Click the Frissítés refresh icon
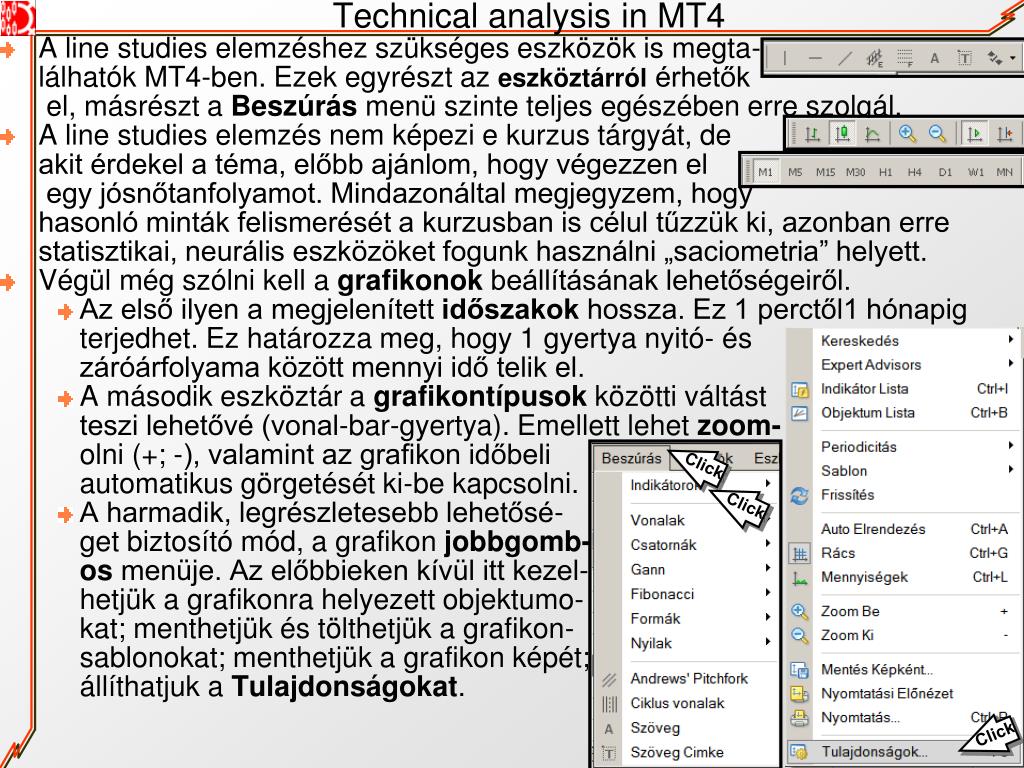 (799, 496)
